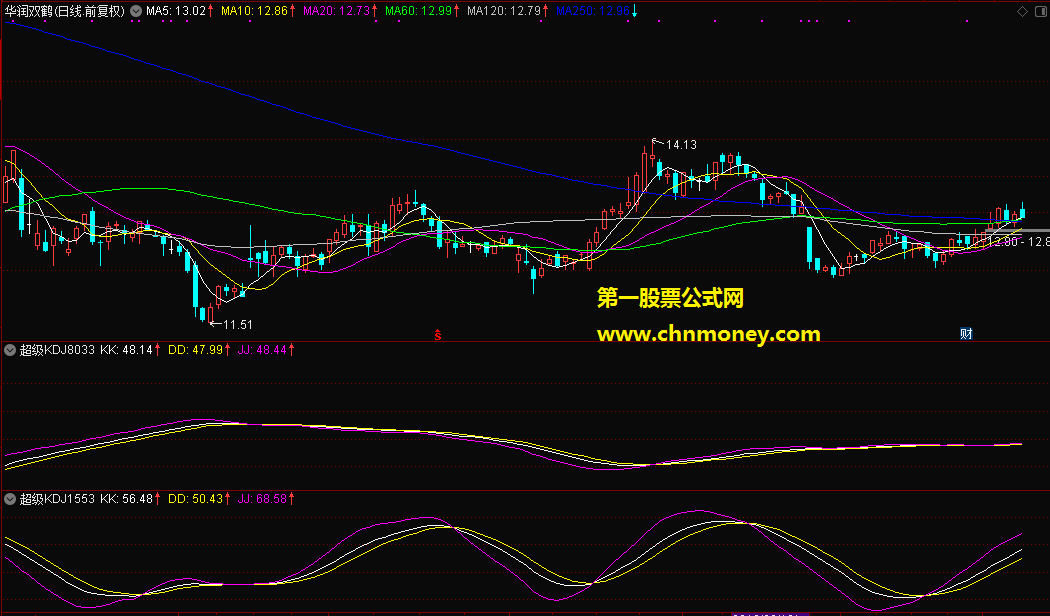Click the MA250: 12.96 value
This screenshot has height=616, width=1050.
tap(593, 11)
